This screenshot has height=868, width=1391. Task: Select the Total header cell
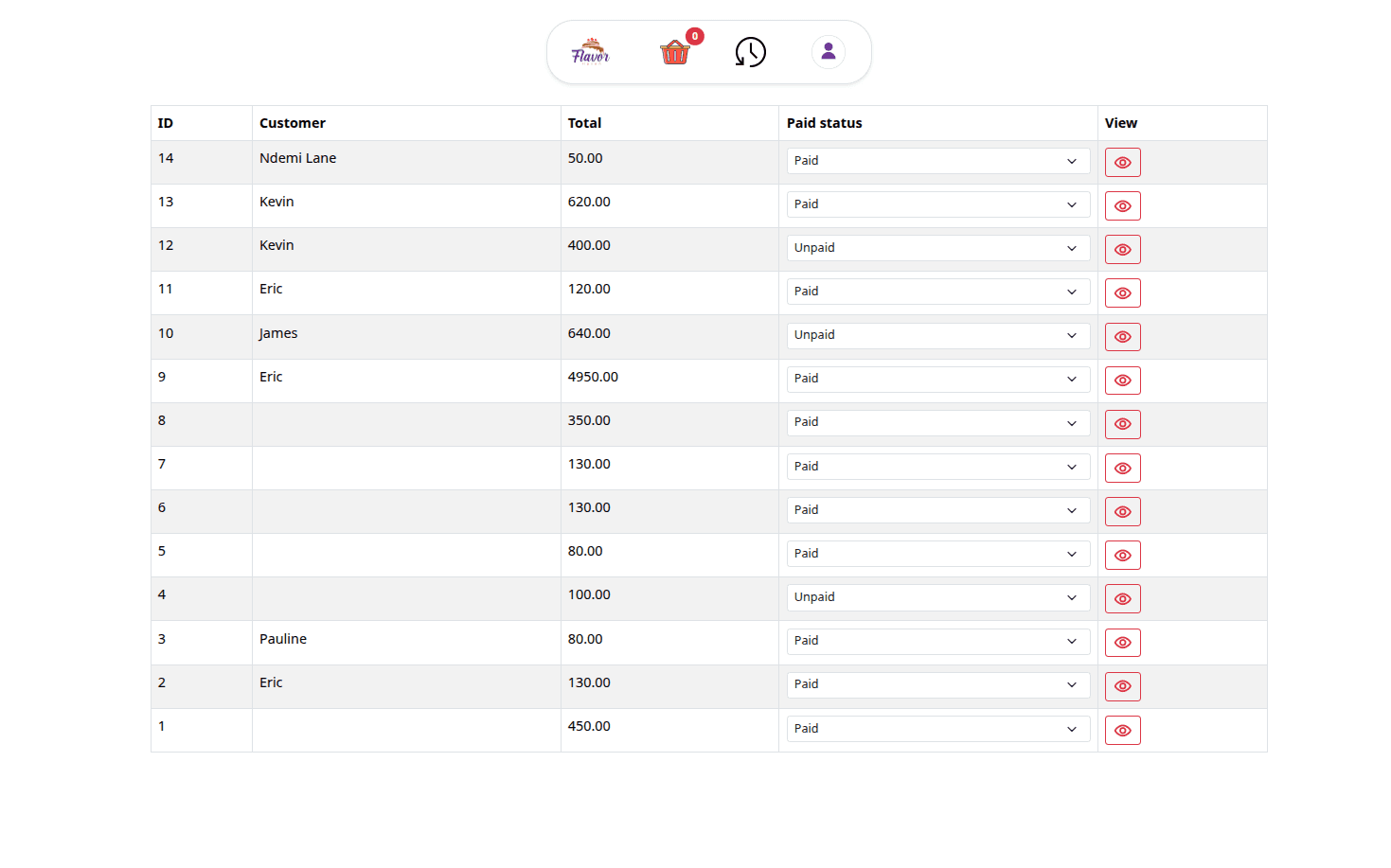point(584,123)
